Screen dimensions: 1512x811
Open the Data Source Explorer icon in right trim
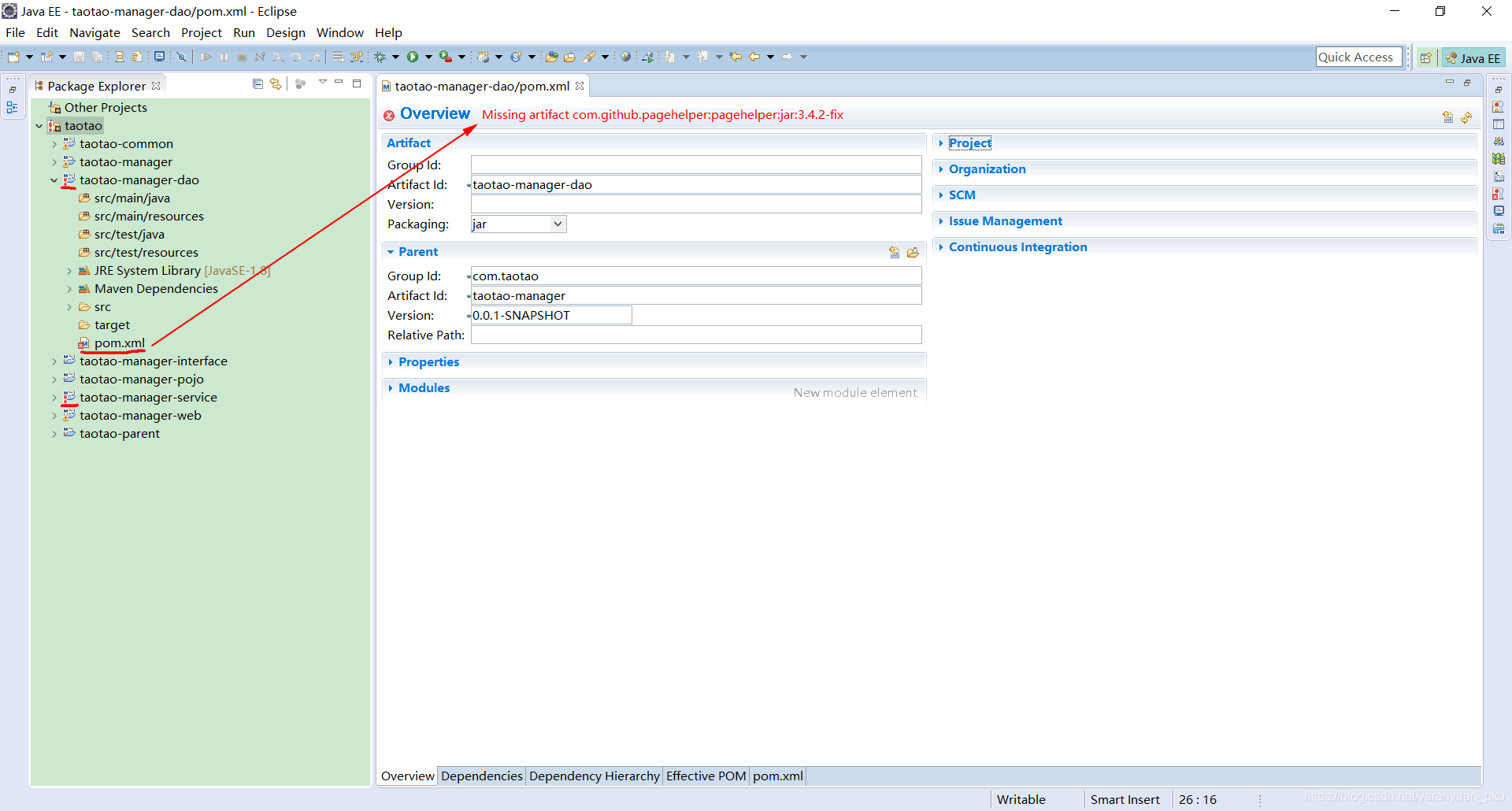coord(1499,159)
